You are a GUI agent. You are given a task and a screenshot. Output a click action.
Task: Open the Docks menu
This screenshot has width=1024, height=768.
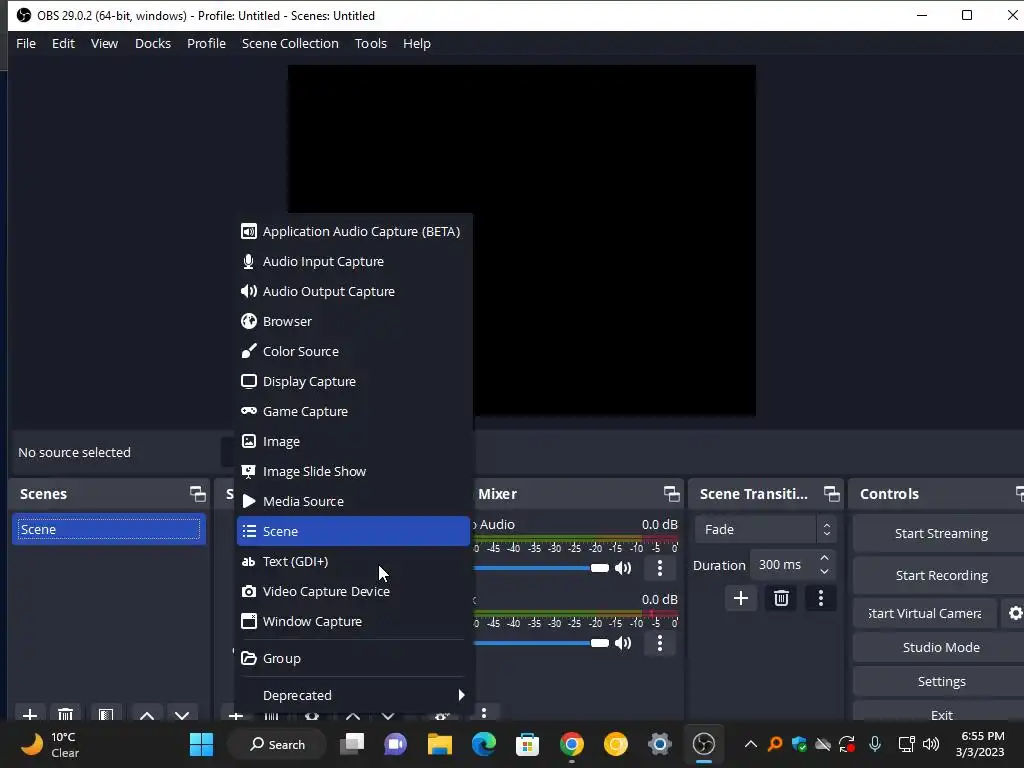point(153,43)
